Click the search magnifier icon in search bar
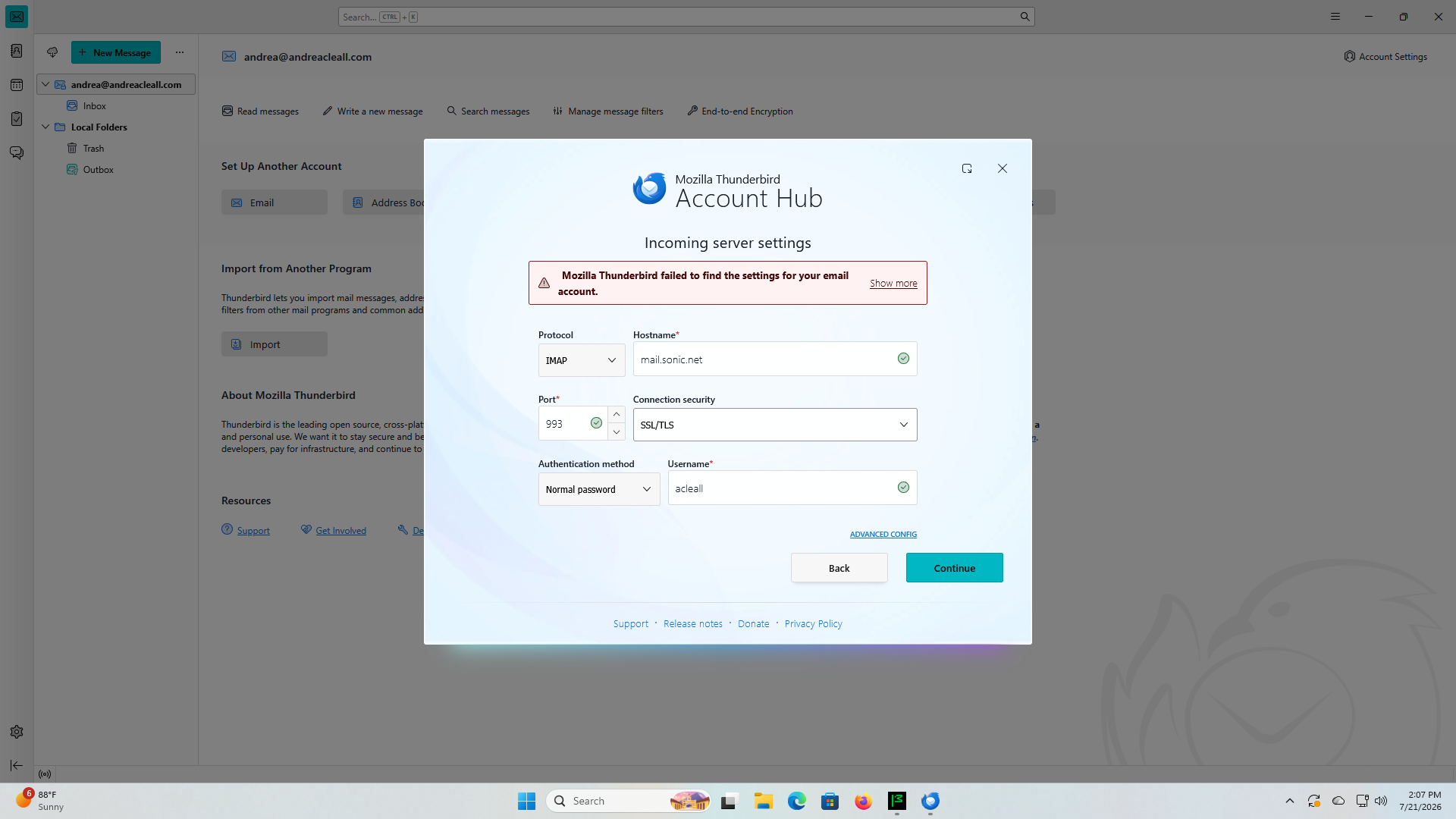 click(x=1025, y=17)
